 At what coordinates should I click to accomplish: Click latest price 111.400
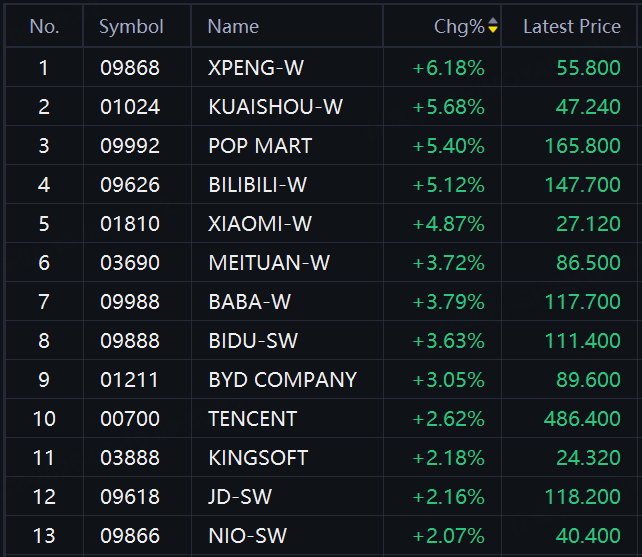tap(583, 341)
